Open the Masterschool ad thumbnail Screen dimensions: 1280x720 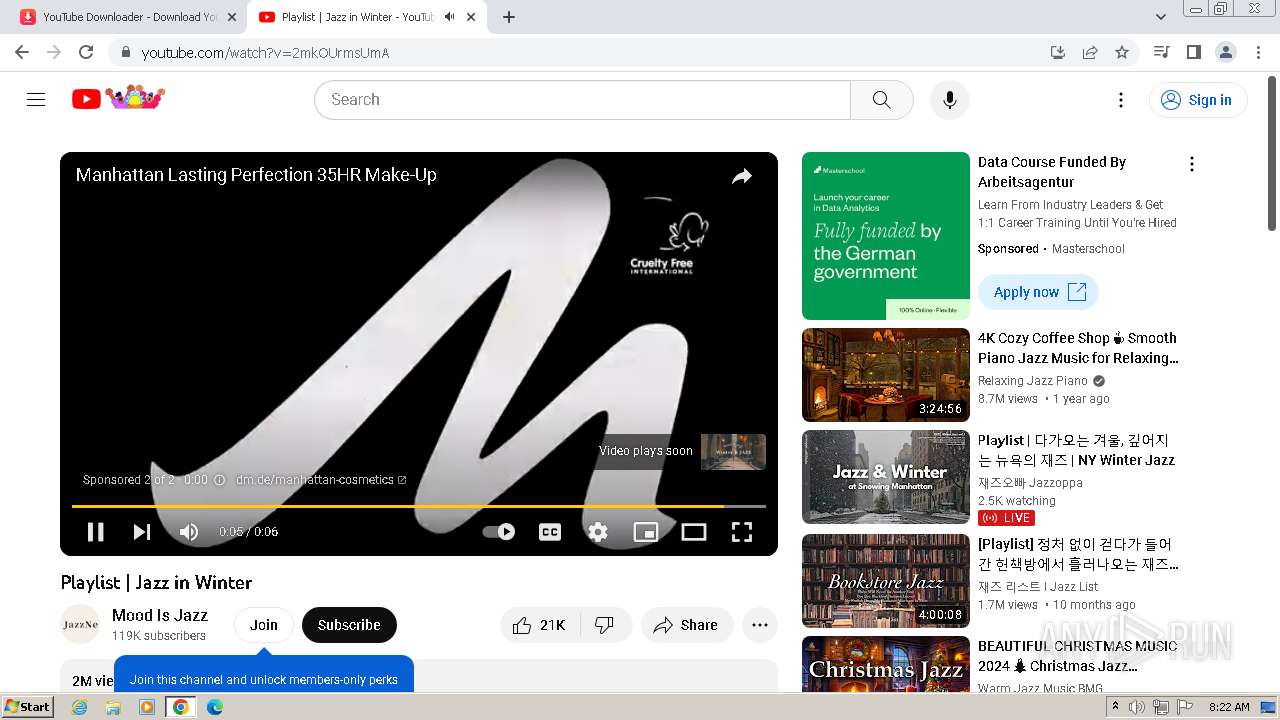pos(886,236)
